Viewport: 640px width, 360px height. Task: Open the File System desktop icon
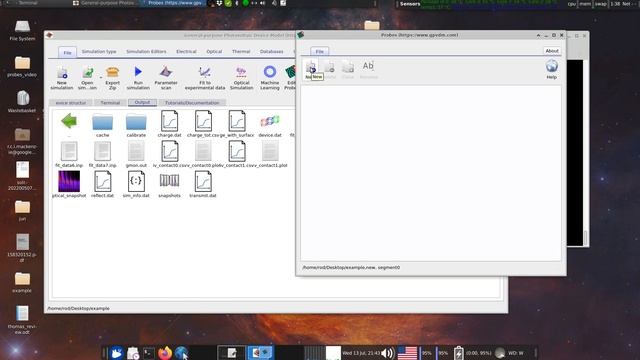(22, 31)
